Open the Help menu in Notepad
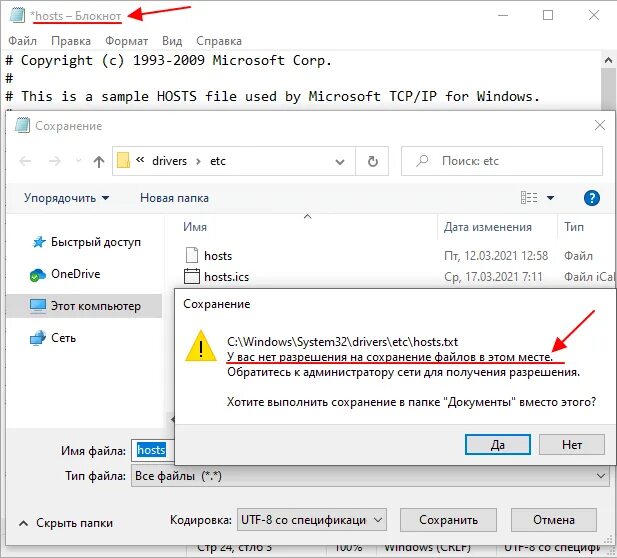This screenshot has width=617, height=558. pos(219,41)
